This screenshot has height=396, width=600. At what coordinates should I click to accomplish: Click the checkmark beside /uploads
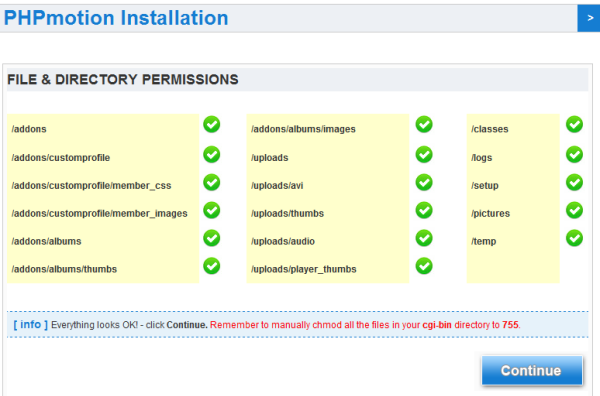424,155
